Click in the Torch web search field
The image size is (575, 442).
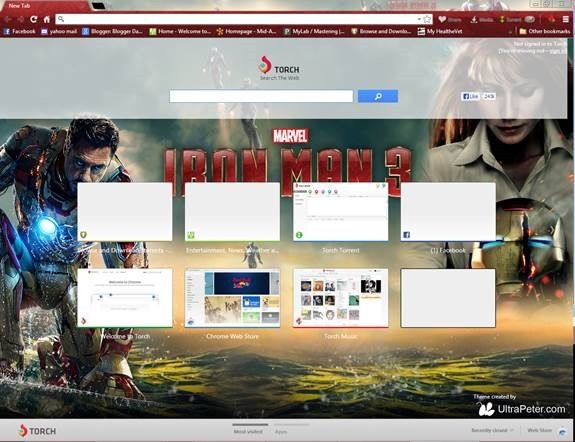point(261,96)
